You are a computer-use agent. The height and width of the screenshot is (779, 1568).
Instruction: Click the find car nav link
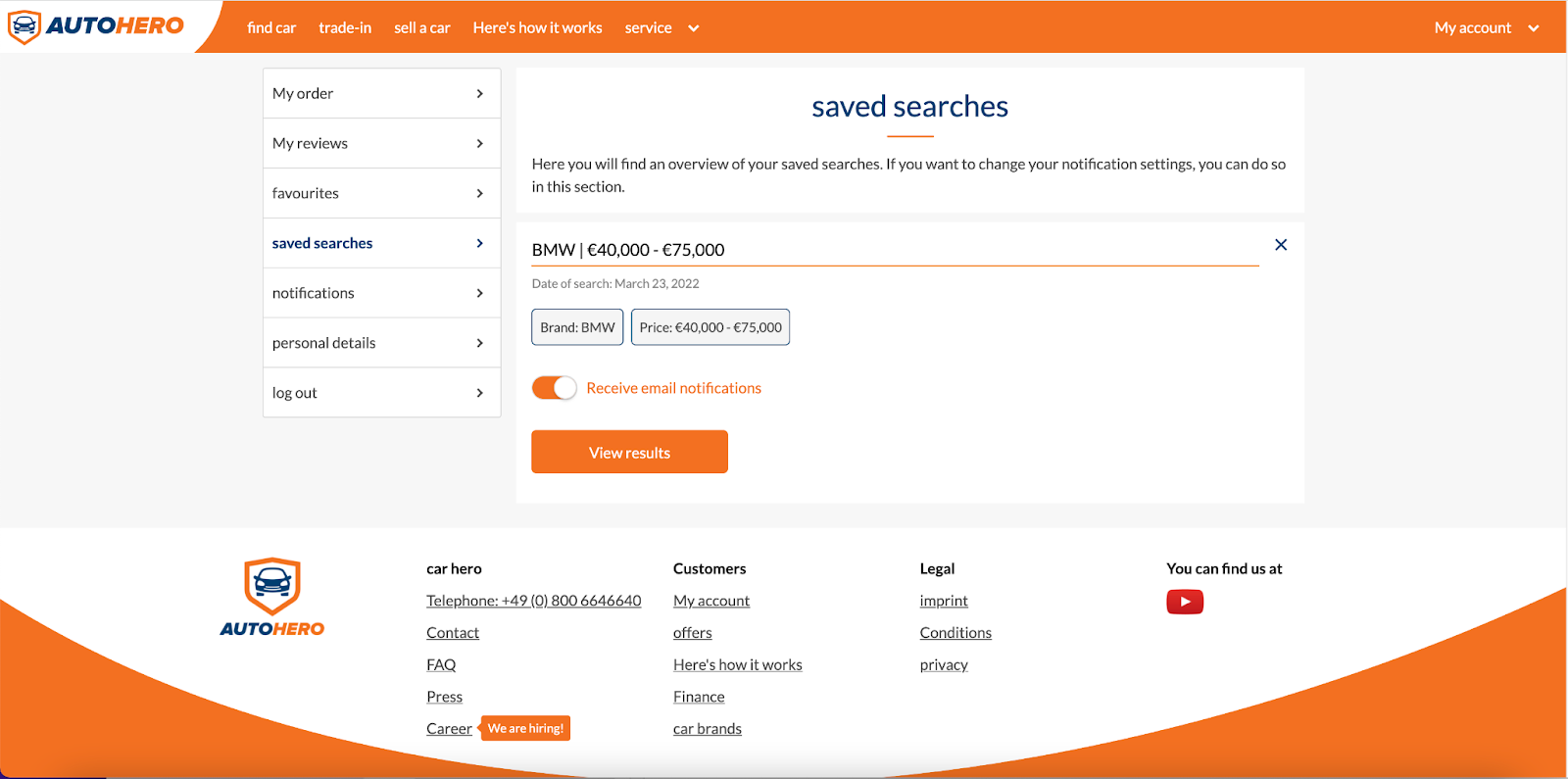(271, 27)
